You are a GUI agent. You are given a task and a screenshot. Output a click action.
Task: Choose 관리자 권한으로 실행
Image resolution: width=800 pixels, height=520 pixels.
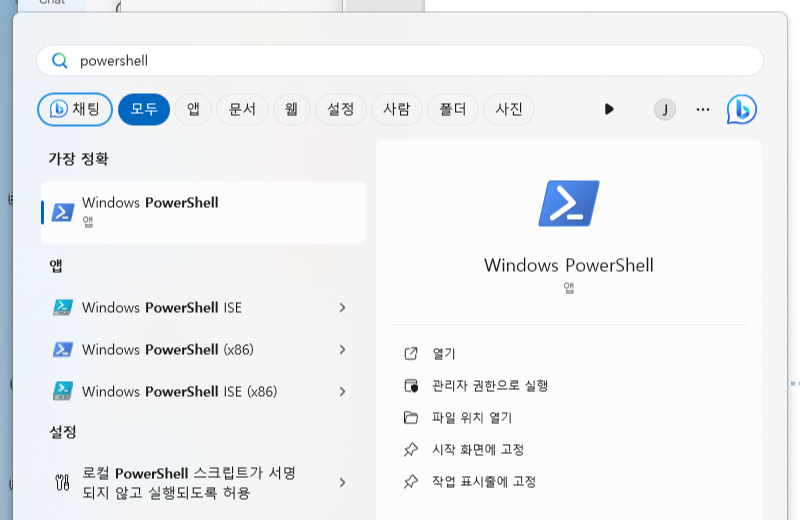click(x=490, y=385)
